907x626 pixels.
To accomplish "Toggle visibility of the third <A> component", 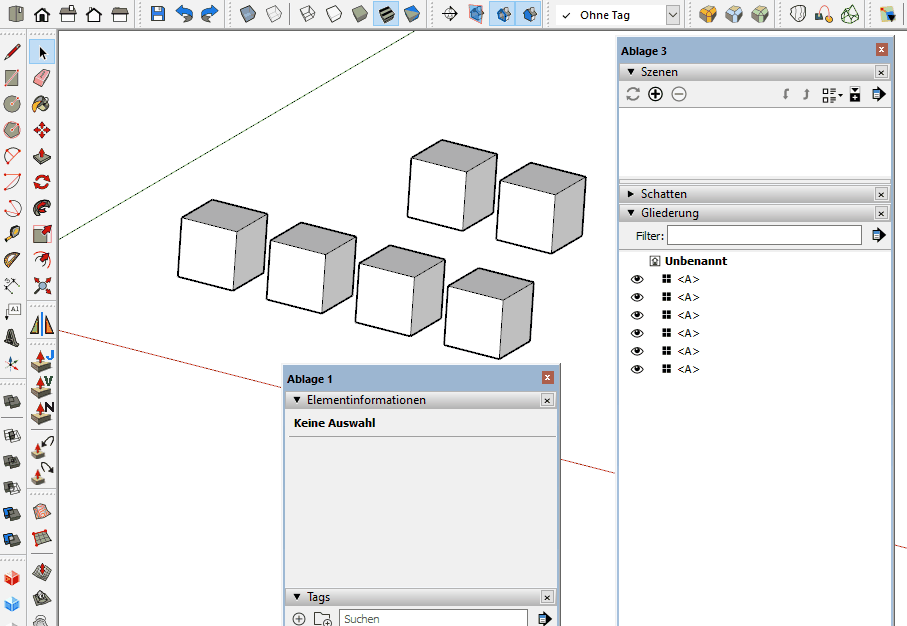I will [x=637, y=315].
